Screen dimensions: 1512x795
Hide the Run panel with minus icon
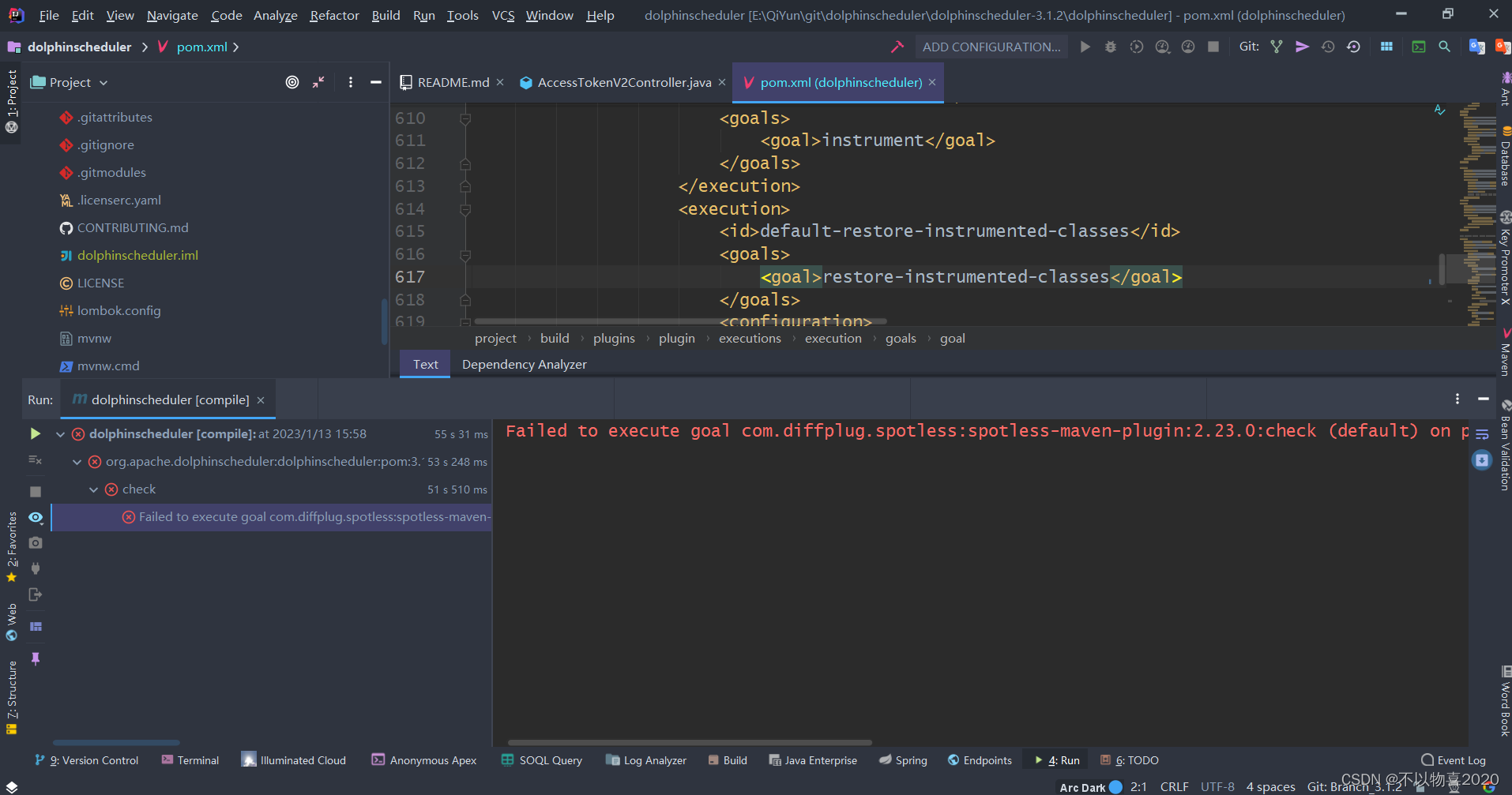point(1484,399)
